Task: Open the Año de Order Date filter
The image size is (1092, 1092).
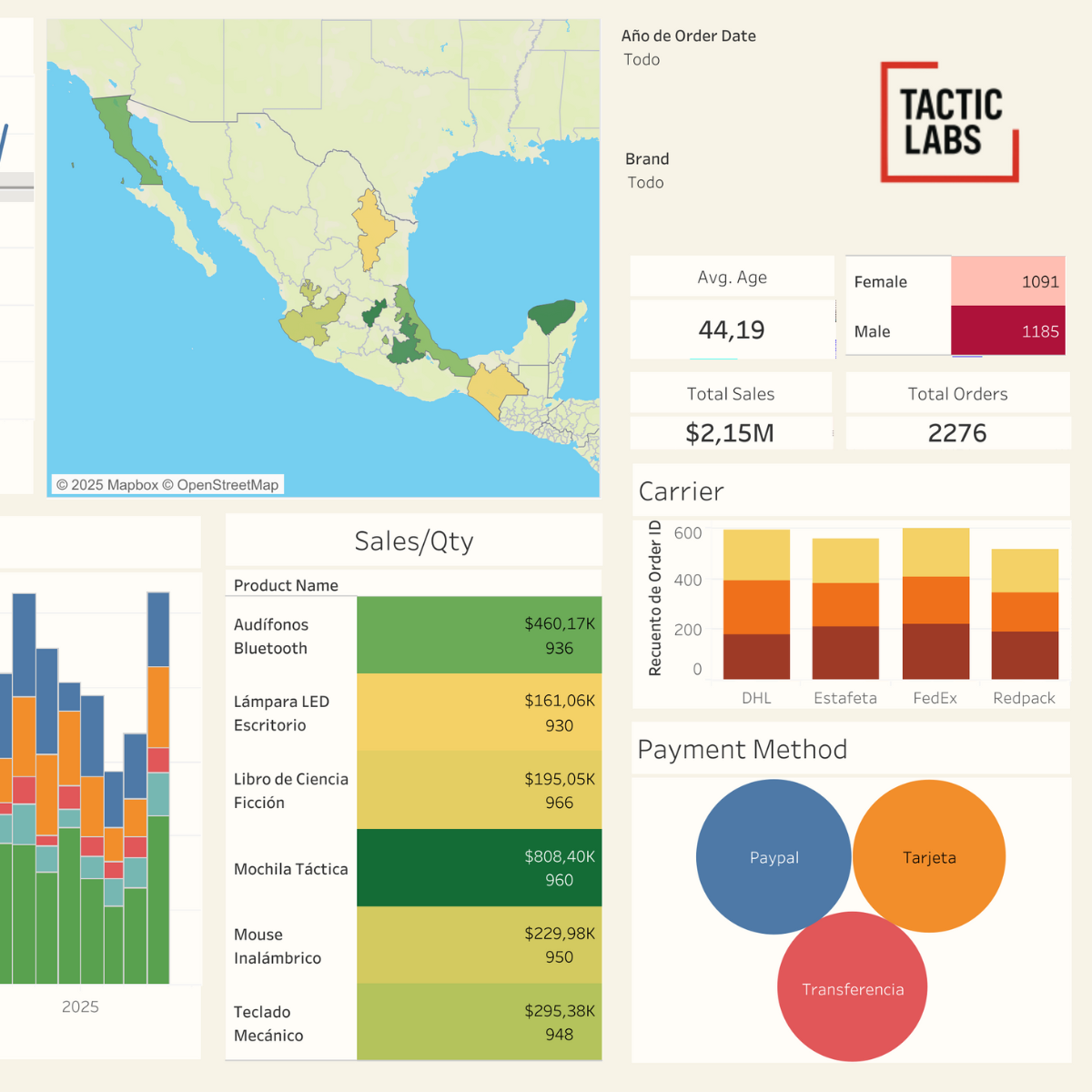Action: [642, 60]
